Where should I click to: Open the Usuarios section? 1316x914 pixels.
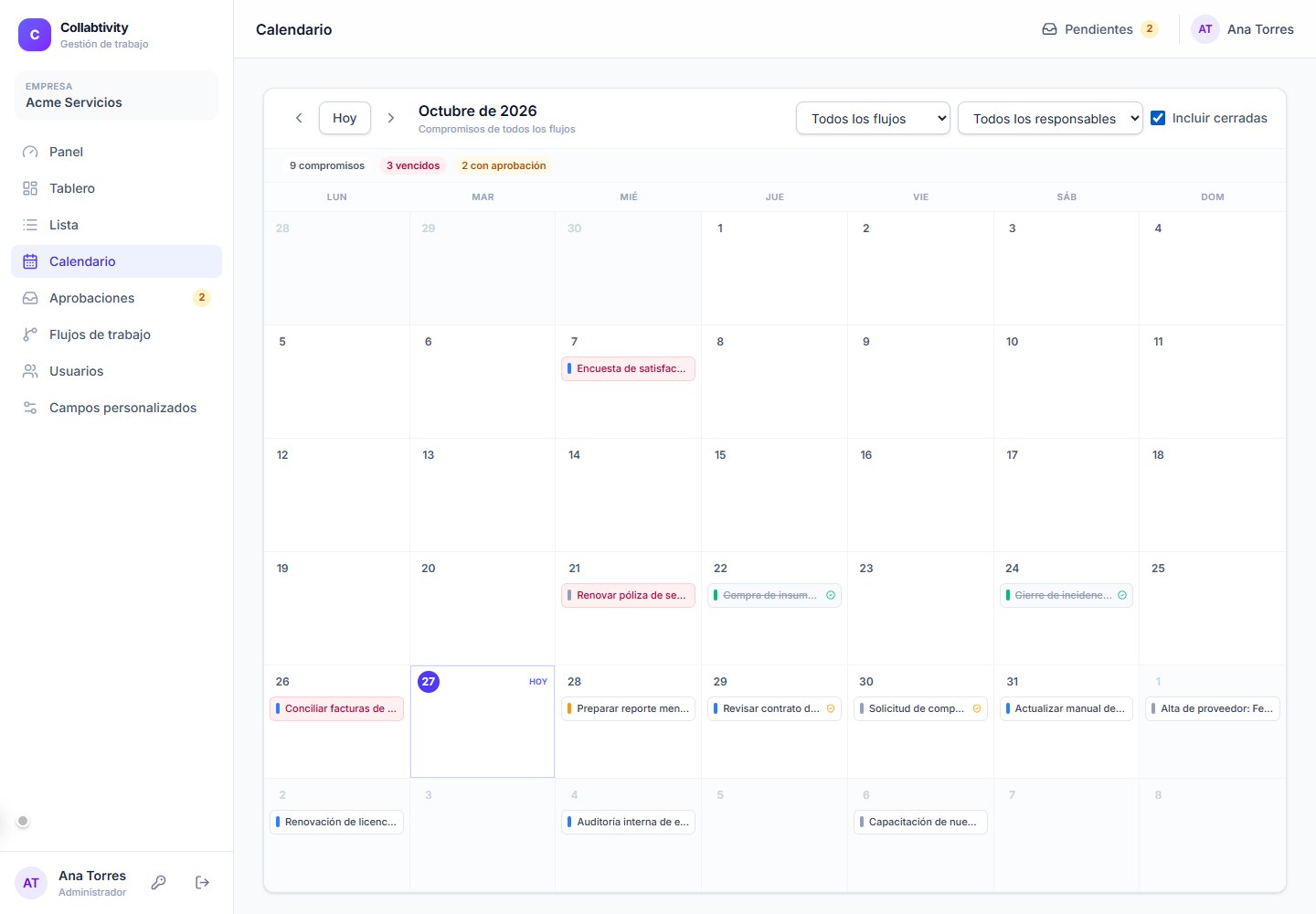pyautogui.click(x=116, y=371)
